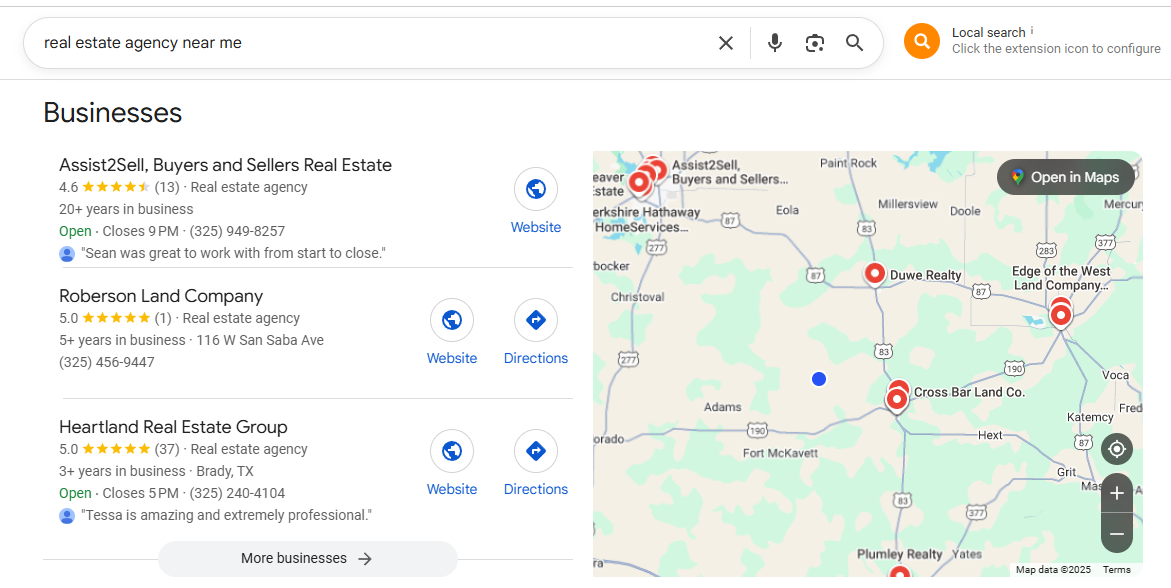
Task: Zoom in on the map
Action: 1117,493
